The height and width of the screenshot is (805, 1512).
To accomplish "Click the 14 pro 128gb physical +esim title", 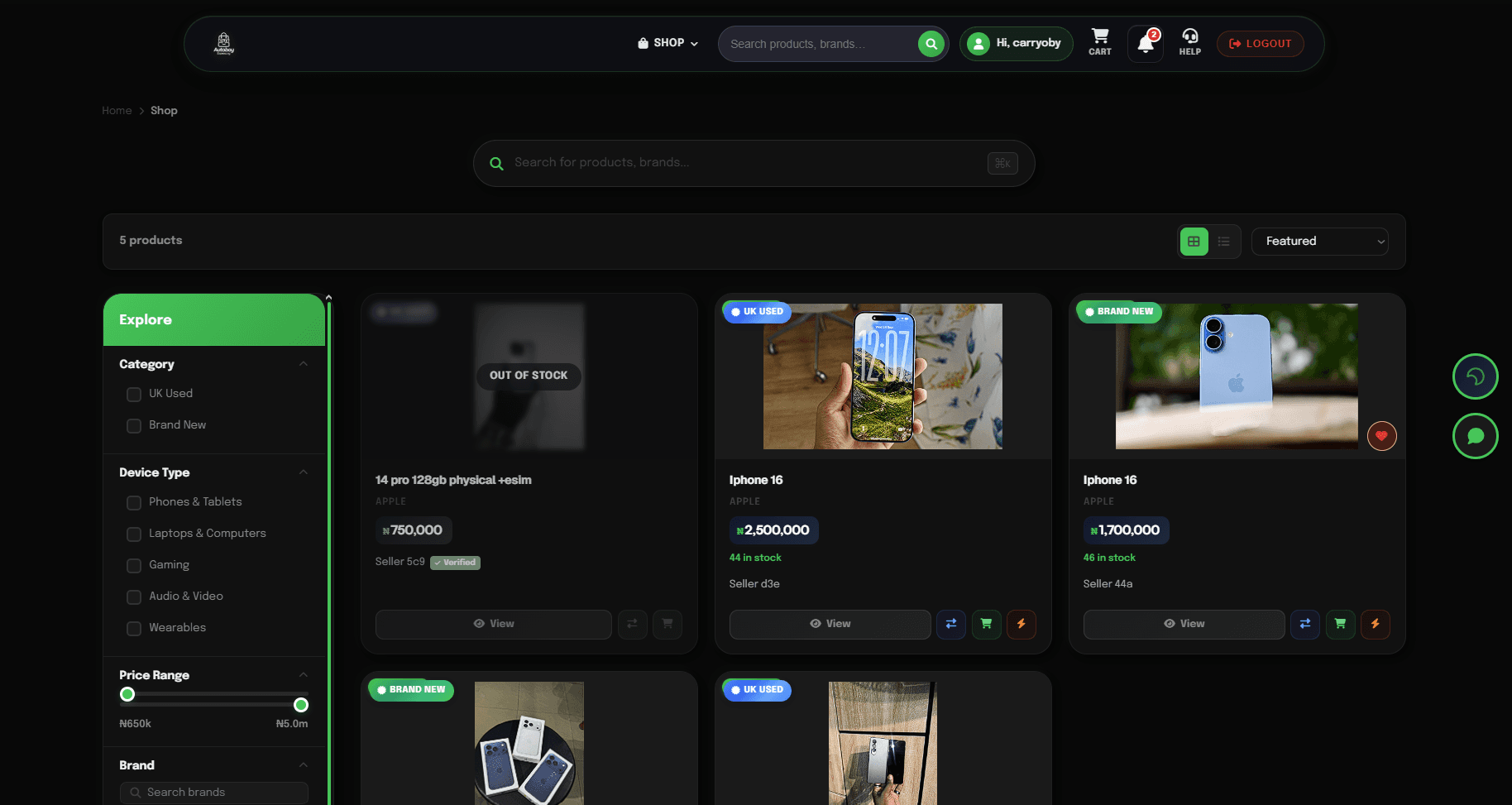I will pyautogui.click(x=453, y=480).
